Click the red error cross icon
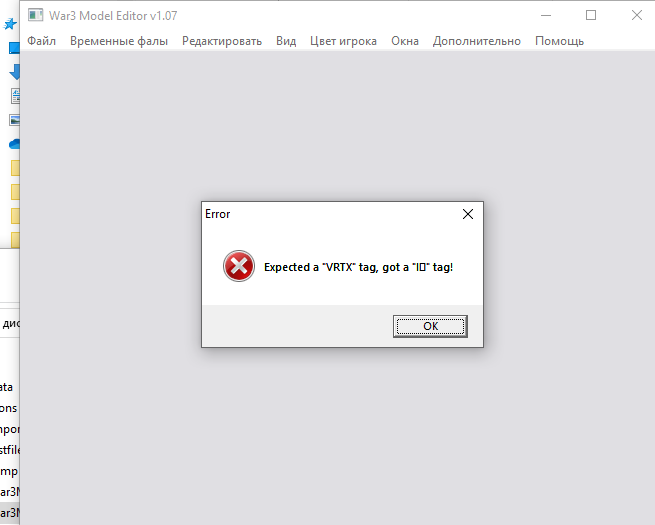The height and width of the screenshot is (525, 655). pyautogui.click(x=239, y=266)
